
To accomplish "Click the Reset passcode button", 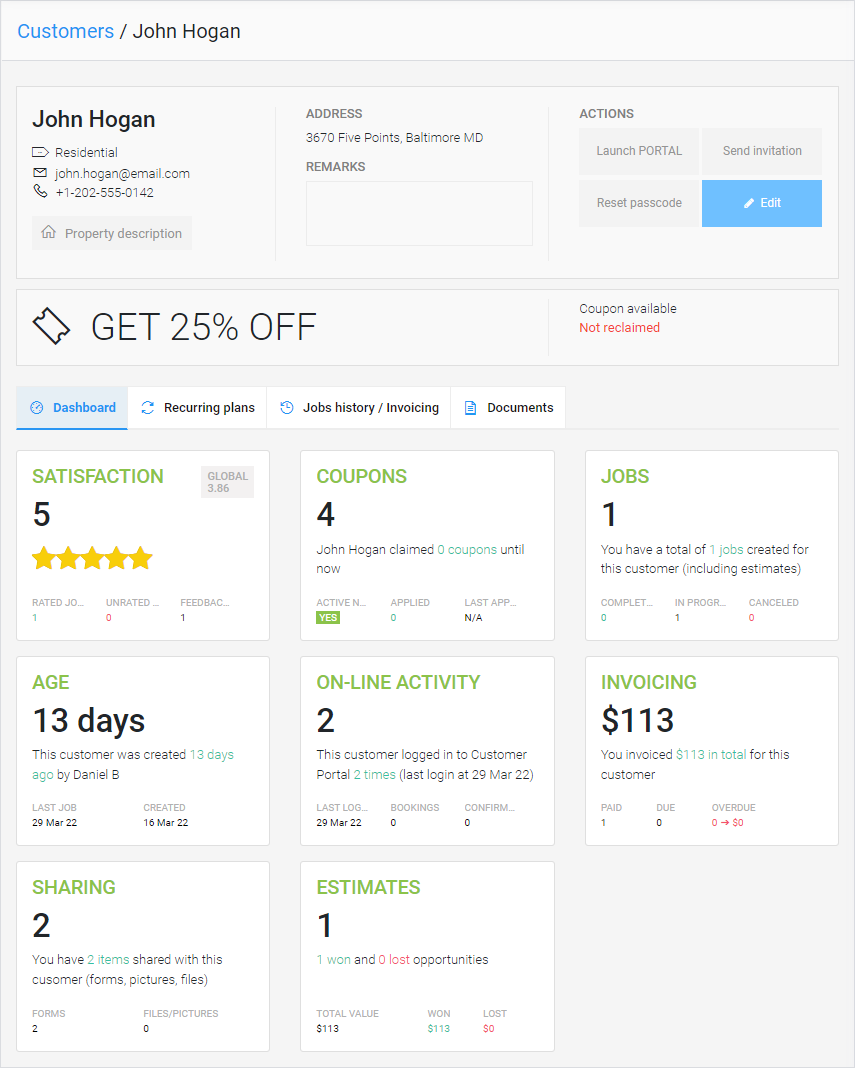I will pos(639,203).
